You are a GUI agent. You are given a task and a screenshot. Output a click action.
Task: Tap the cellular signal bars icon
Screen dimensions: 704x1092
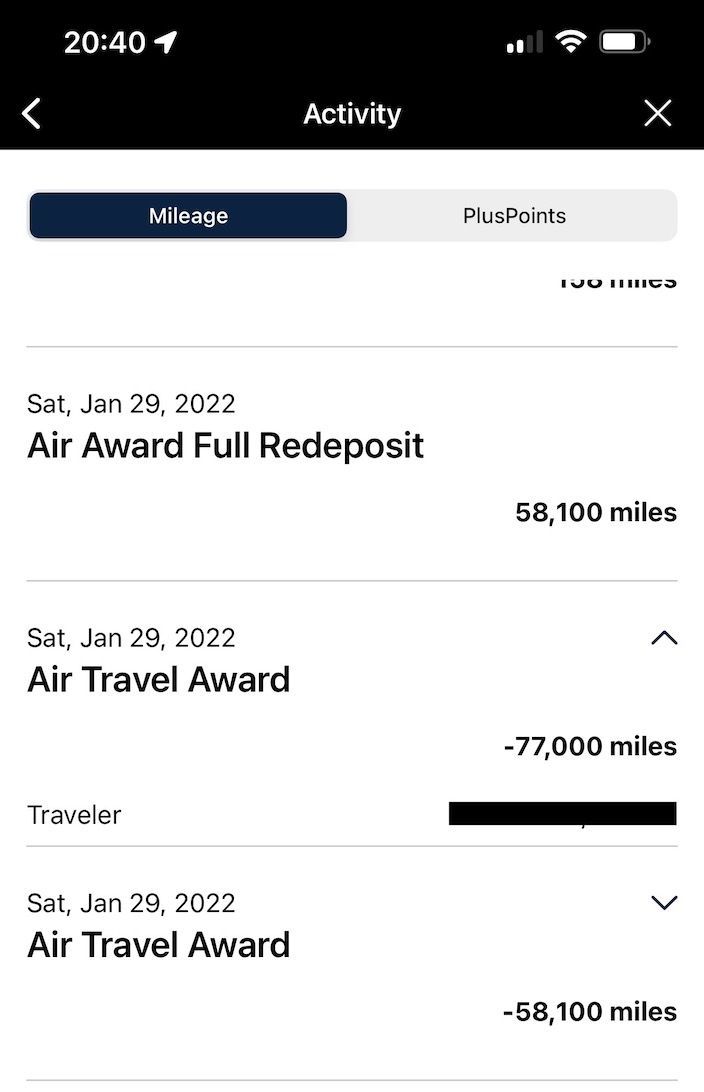click(x=525, y=42)
